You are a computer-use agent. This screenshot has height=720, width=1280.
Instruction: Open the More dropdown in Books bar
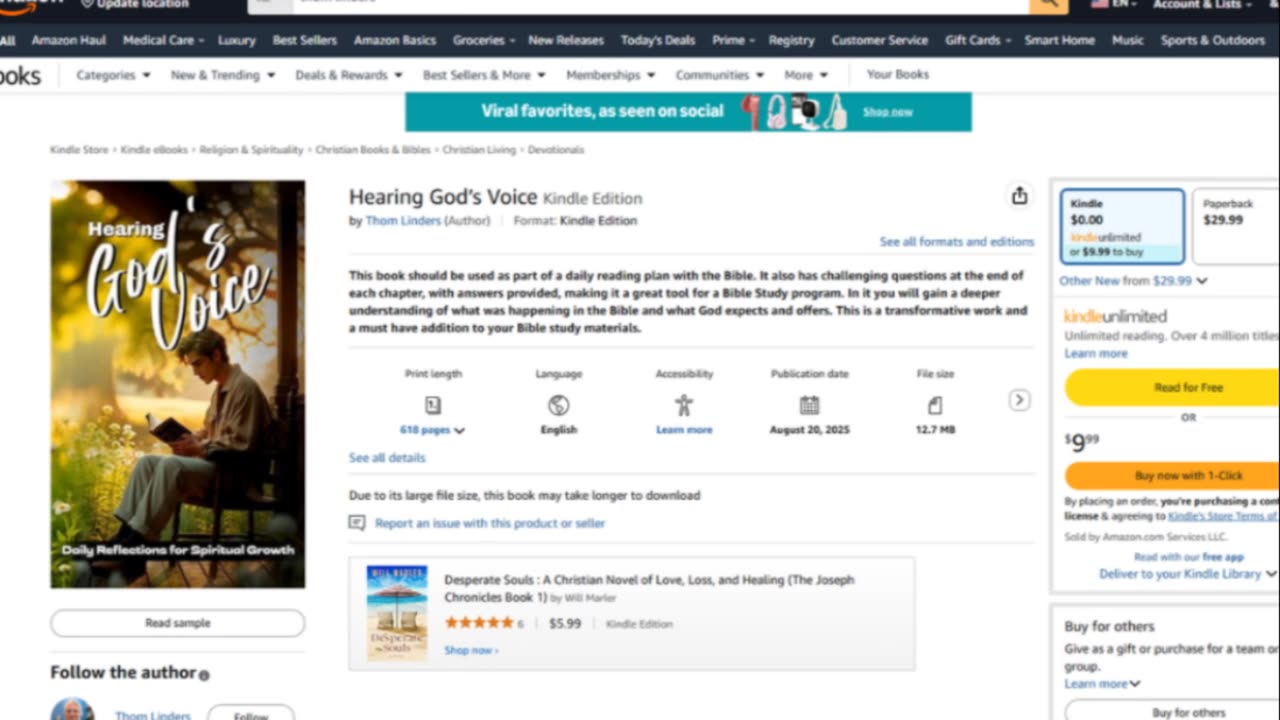(x=806, y=75)
